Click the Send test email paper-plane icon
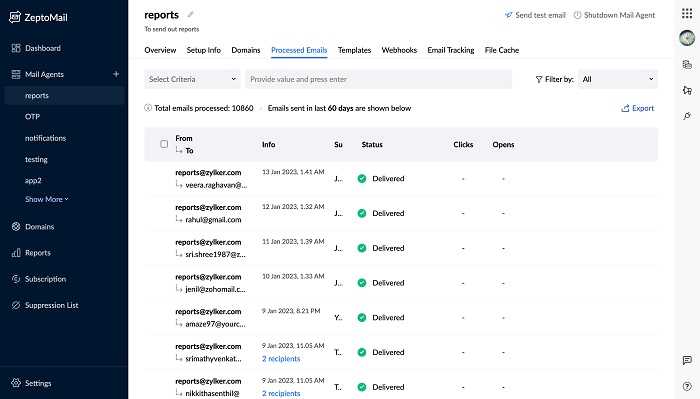Screen dimensions: 700x399 coord(508,15)
